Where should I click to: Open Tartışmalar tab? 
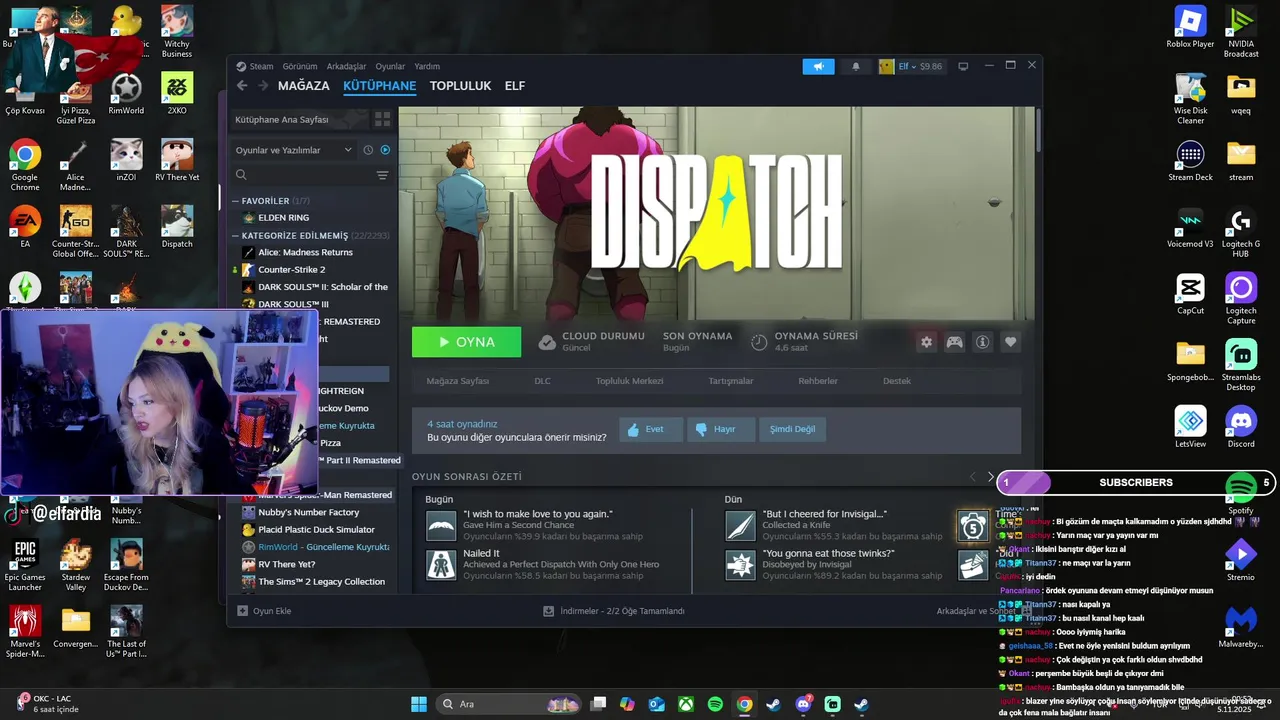coord(731,381)
